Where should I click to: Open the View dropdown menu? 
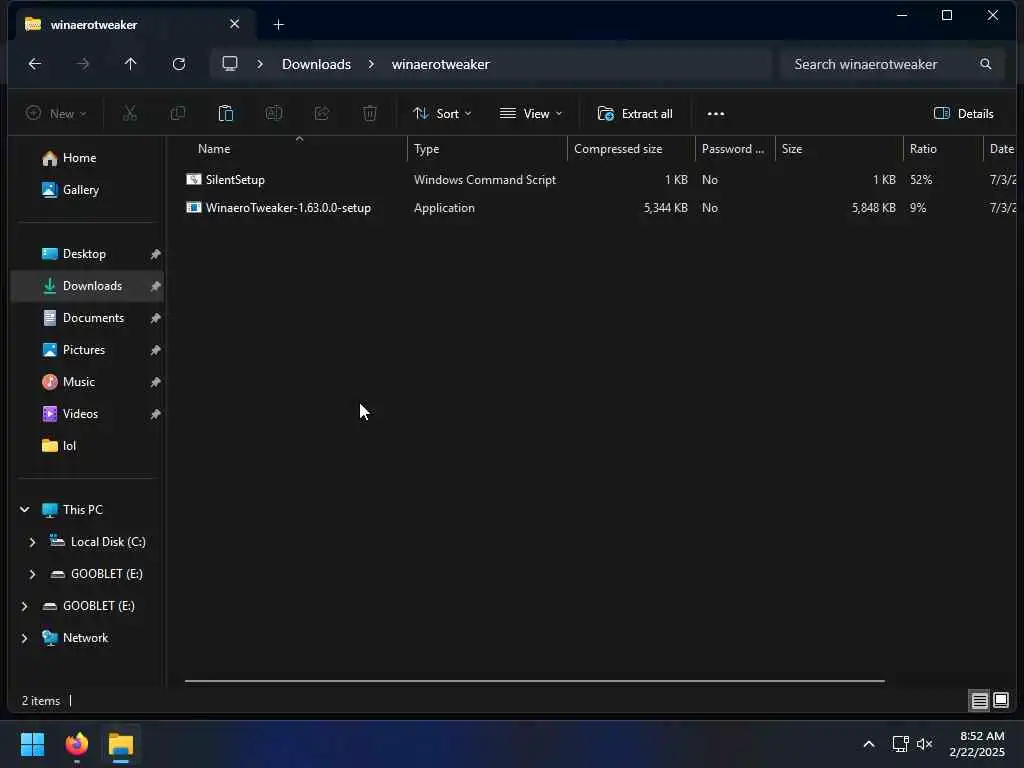coord(530,114)
